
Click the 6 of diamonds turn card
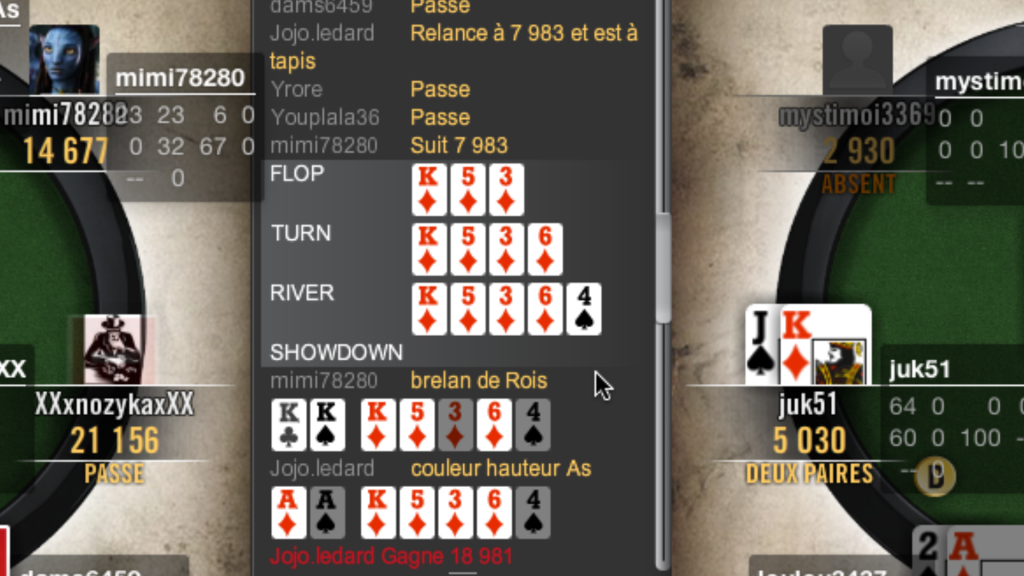(545, 249)
